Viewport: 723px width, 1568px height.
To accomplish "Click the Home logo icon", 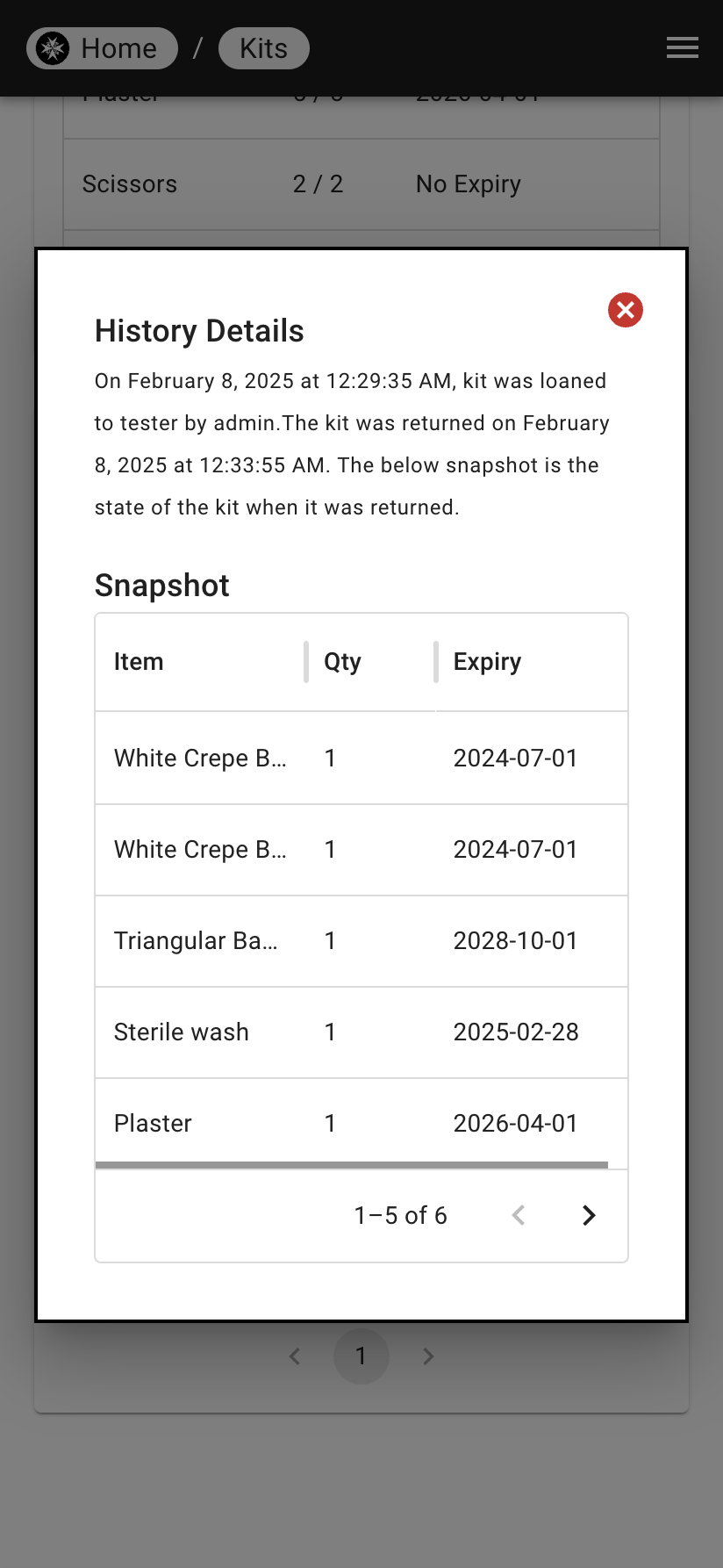I will pos(53,48).
